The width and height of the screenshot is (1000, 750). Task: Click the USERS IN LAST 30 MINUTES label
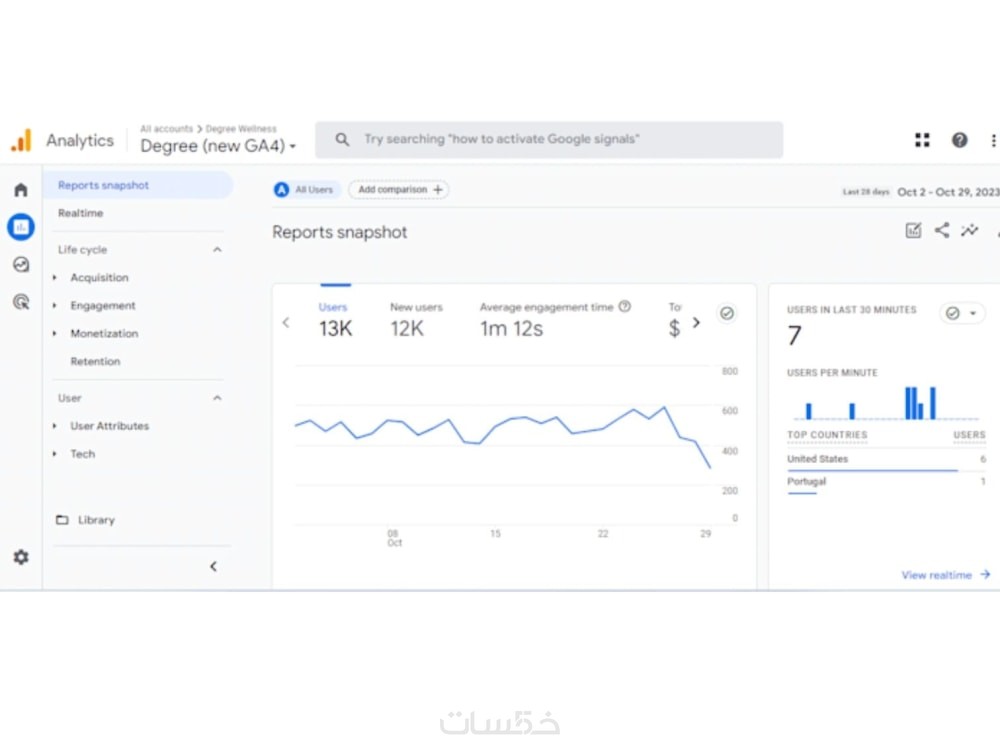pos(851,310)
